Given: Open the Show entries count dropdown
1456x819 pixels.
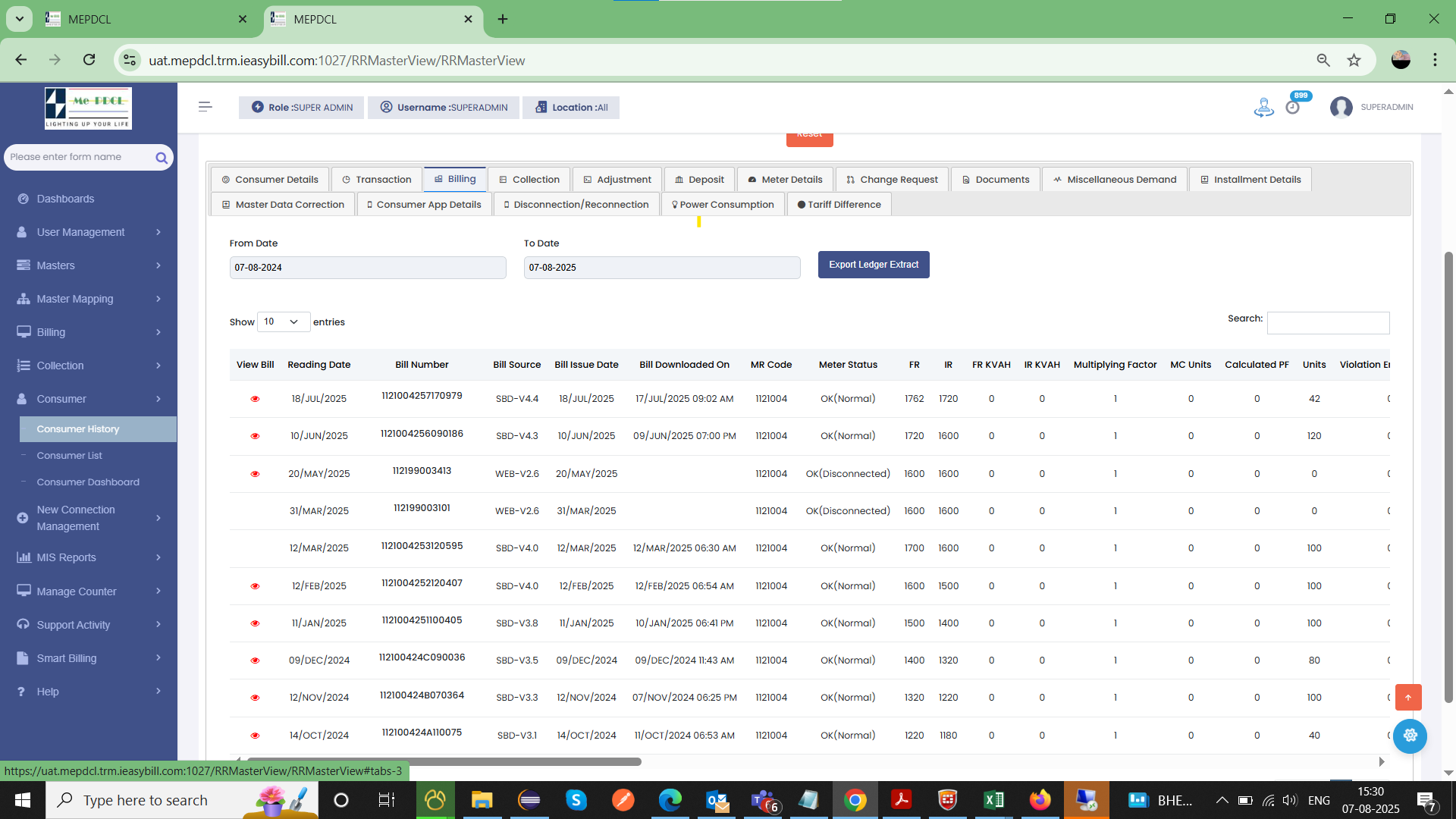Looking at the screenshot, I should click(x=283, y=322).
